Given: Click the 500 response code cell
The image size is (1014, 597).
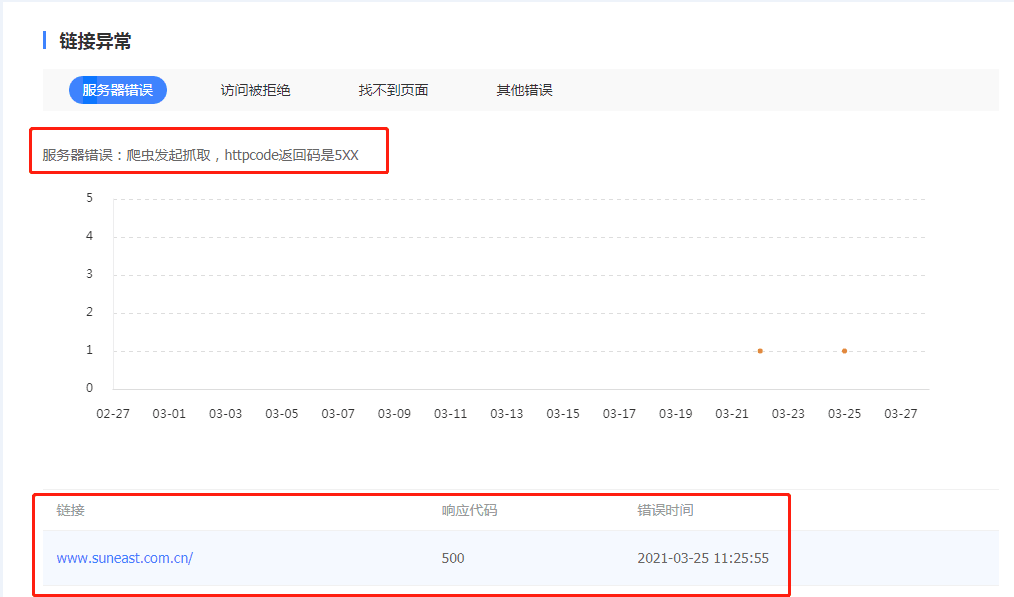Looking at the screenshot, I should click(453, 558).
